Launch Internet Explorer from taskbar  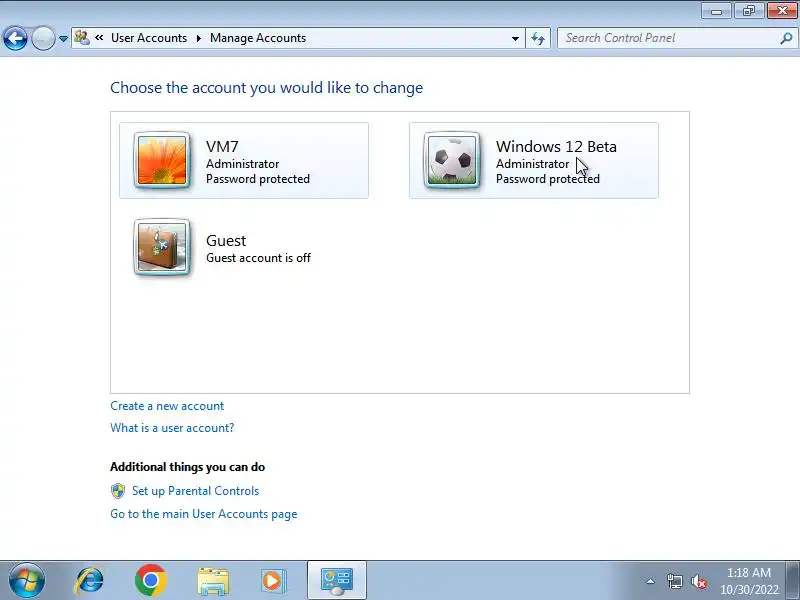[x=89, y=581]
